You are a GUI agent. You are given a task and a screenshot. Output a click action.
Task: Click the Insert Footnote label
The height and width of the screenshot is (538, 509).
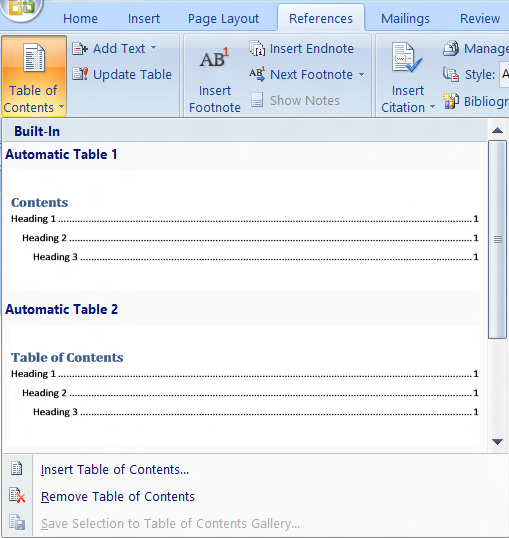point(215,99)
